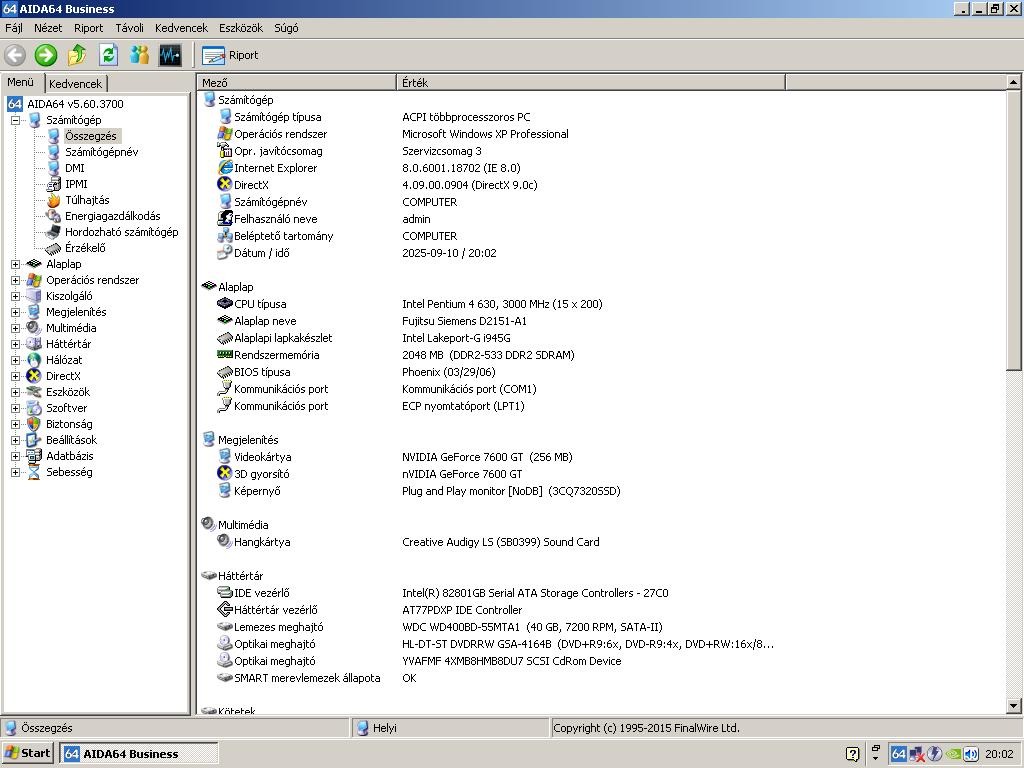The image size is (1024, 768).
Task: Click the Intel Pentium 4 630 CPU value
Action: pos(502,304)
